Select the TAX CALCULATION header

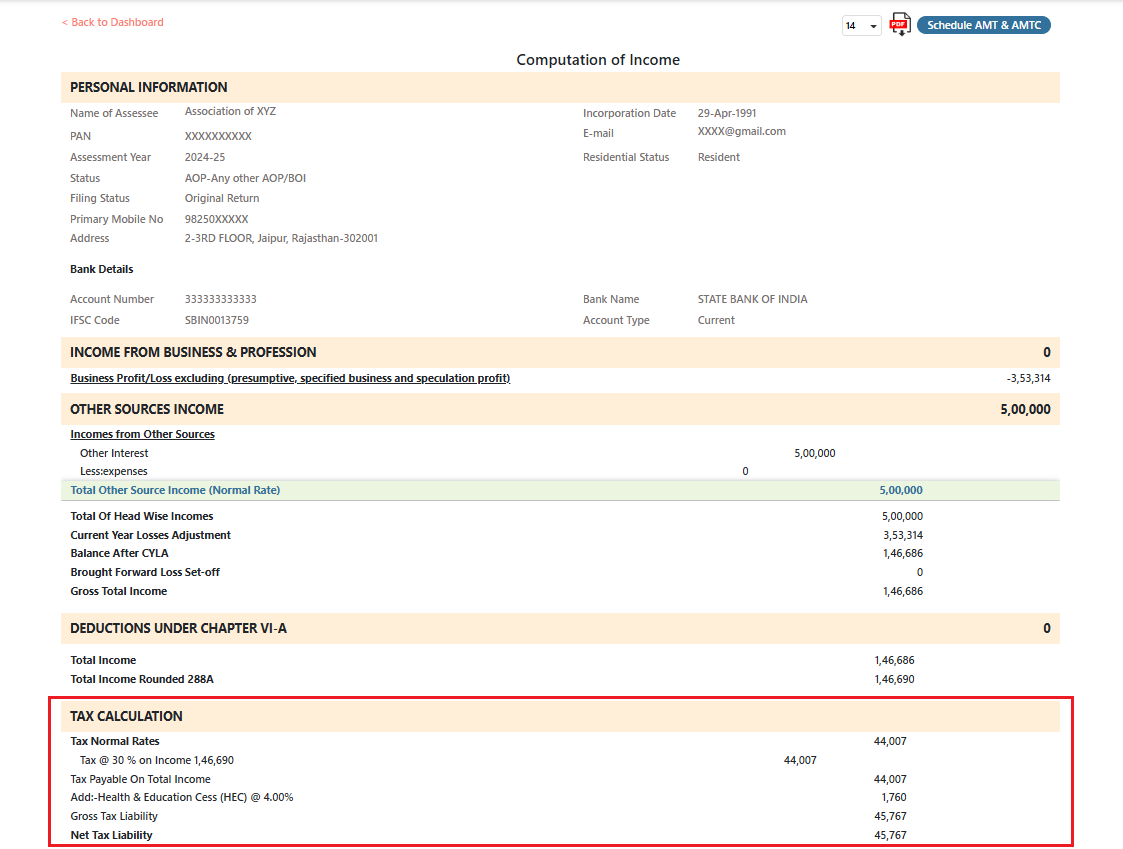(560, 716)
